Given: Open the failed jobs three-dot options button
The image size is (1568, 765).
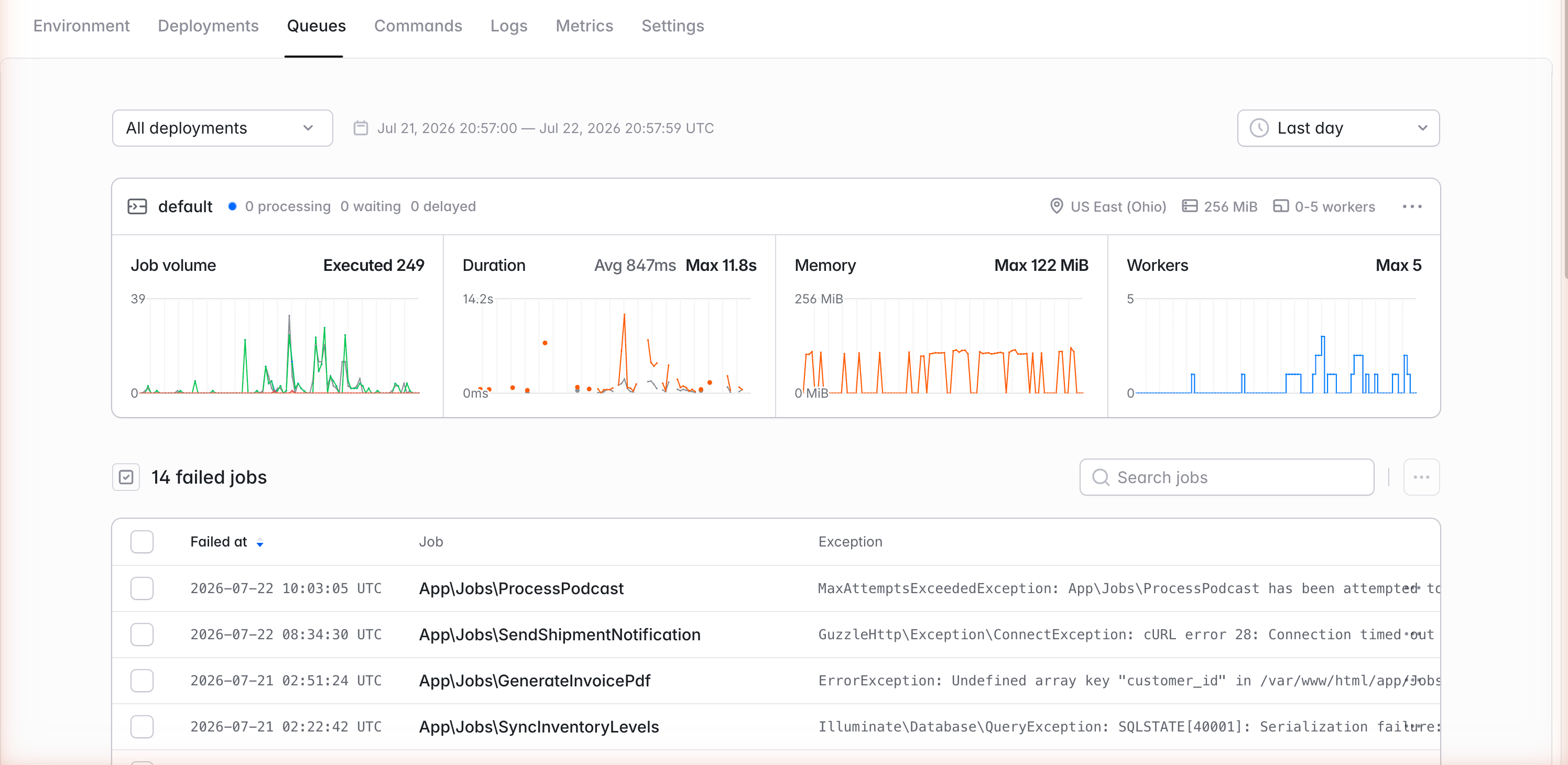Looking at the screenshot, I should pyautogui.click(x=1421, y=477).
